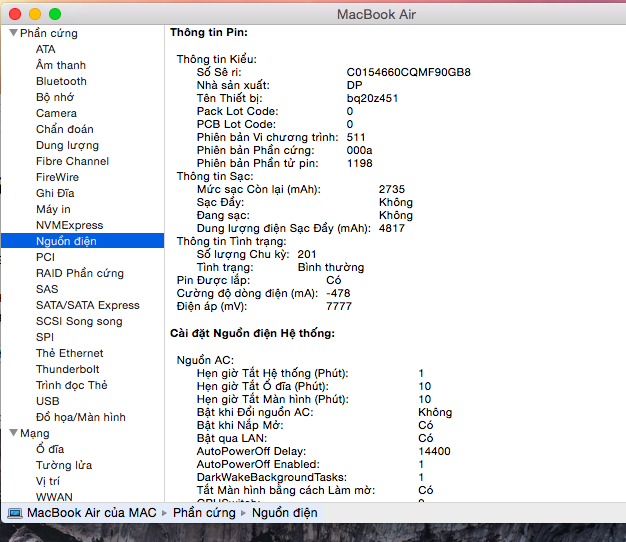Select WWAN in the sidebar
The height and width of the screenshot is (542, 626).
click(x=54, y=497)
